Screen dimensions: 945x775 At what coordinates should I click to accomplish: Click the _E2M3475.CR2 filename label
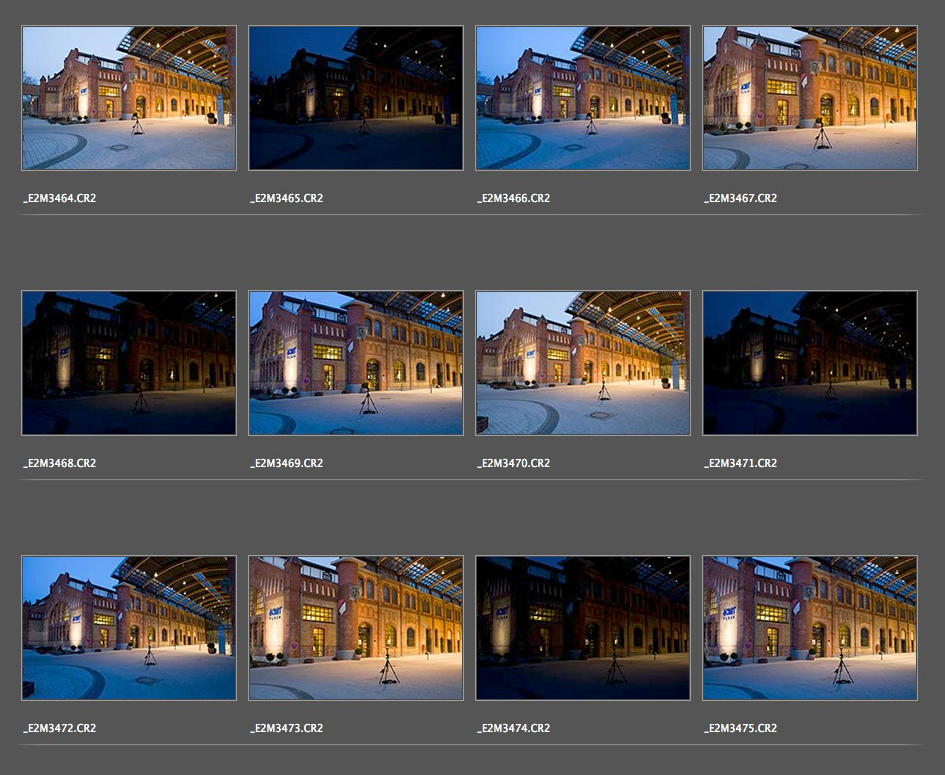tap(740, 728)
